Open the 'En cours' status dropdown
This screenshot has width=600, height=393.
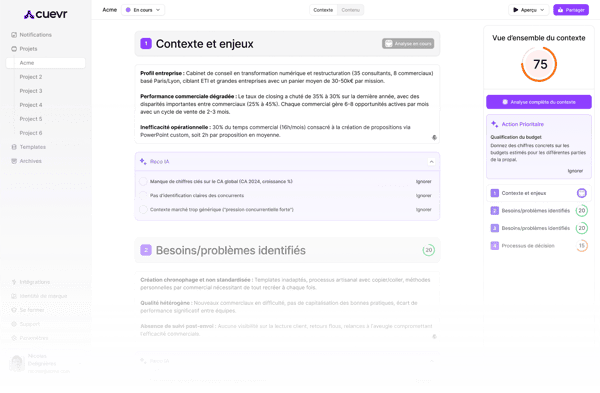pos(143,10)
